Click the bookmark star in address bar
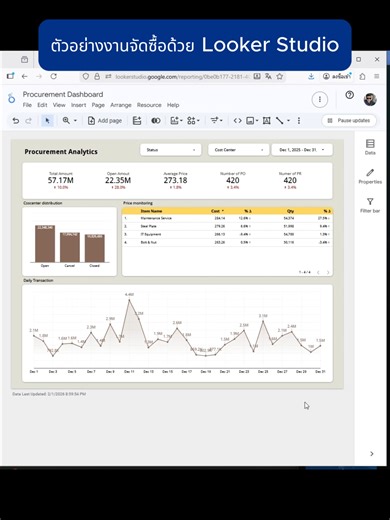Screen dimensions: 390x520 280,76
